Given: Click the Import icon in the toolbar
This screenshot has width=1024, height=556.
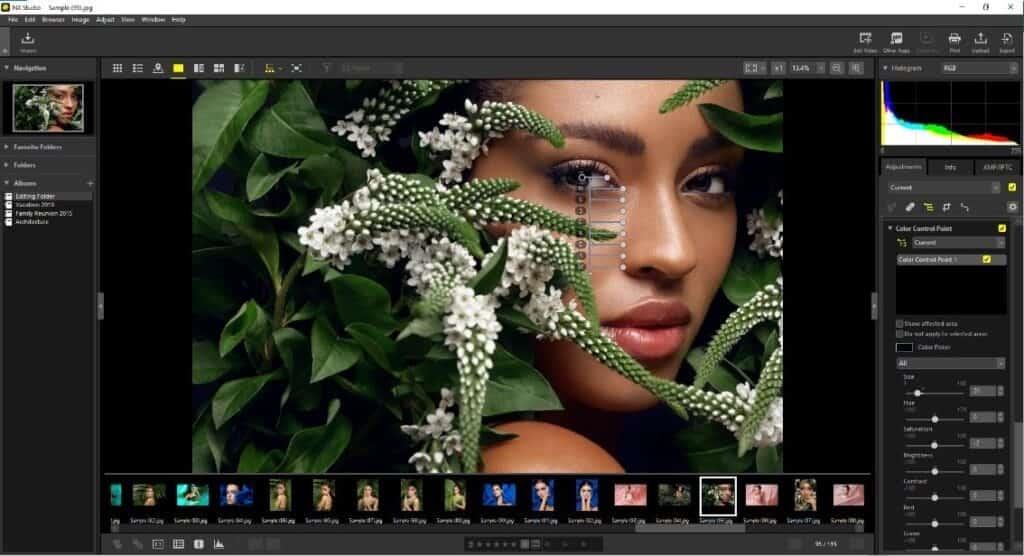Looking at the screenshot, I should click(x=27, y=40).
